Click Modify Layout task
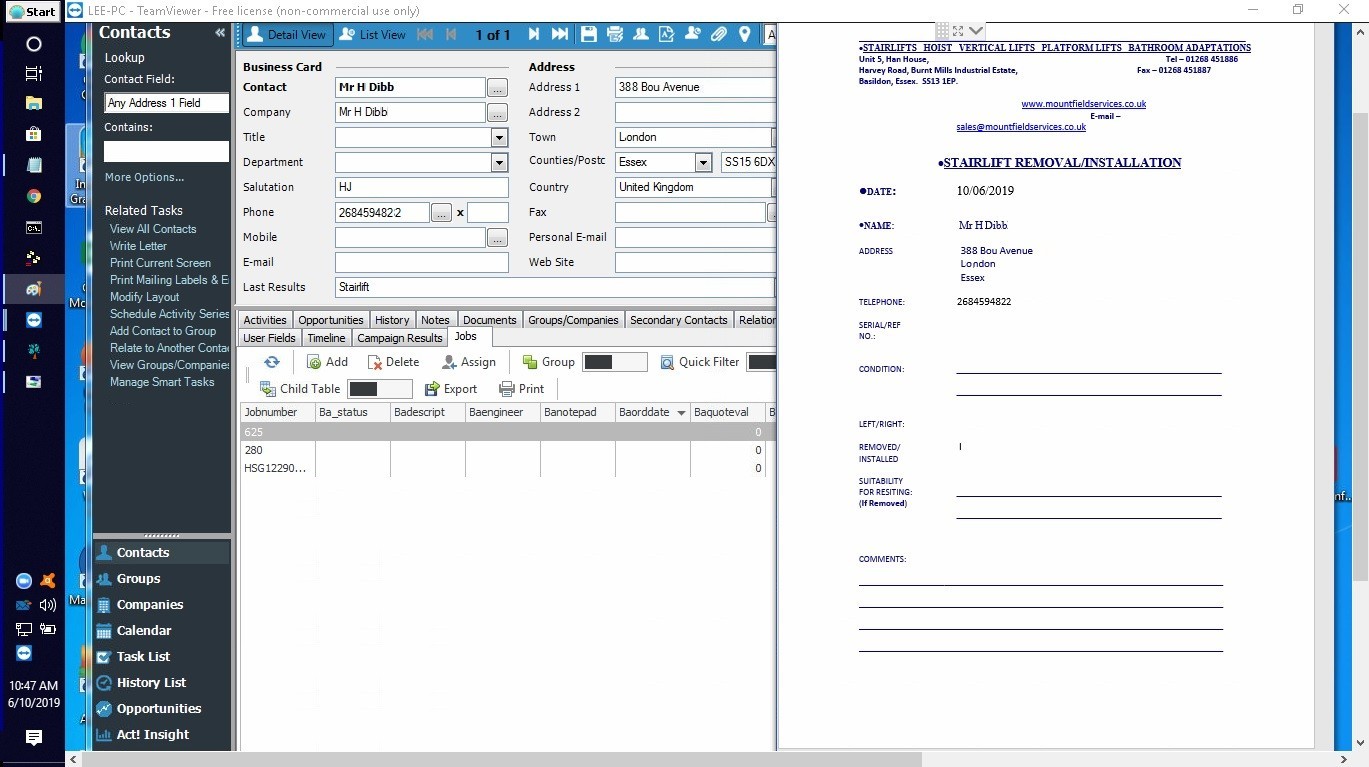The image size is (1369, 767). [145, 297]
